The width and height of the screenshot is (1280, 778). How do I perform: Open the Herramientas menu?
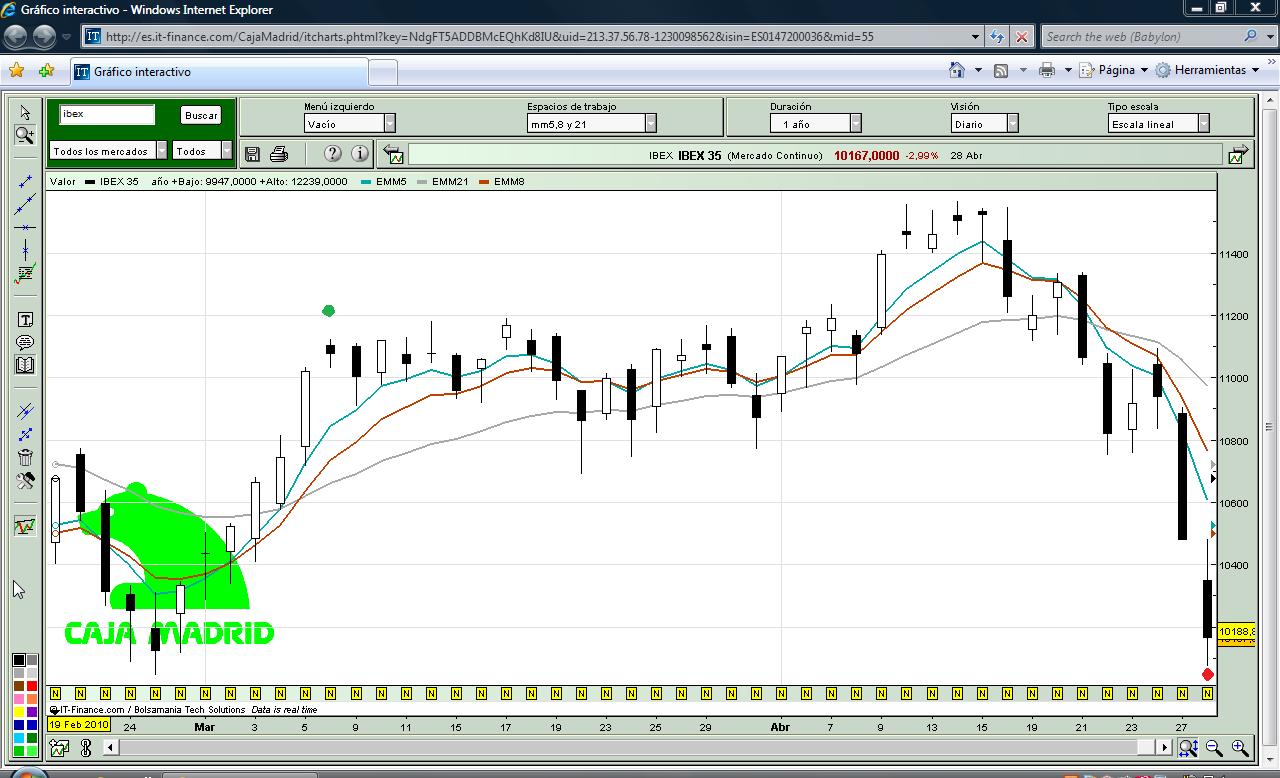click(x=1209, y=70)
